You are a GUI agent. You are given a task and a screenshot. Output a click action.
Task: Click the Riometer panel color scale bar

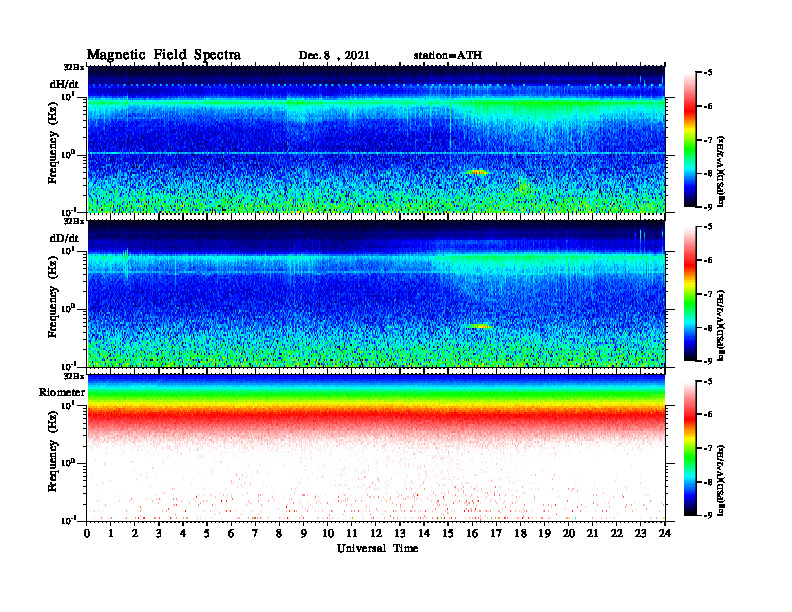pos(690,448)
